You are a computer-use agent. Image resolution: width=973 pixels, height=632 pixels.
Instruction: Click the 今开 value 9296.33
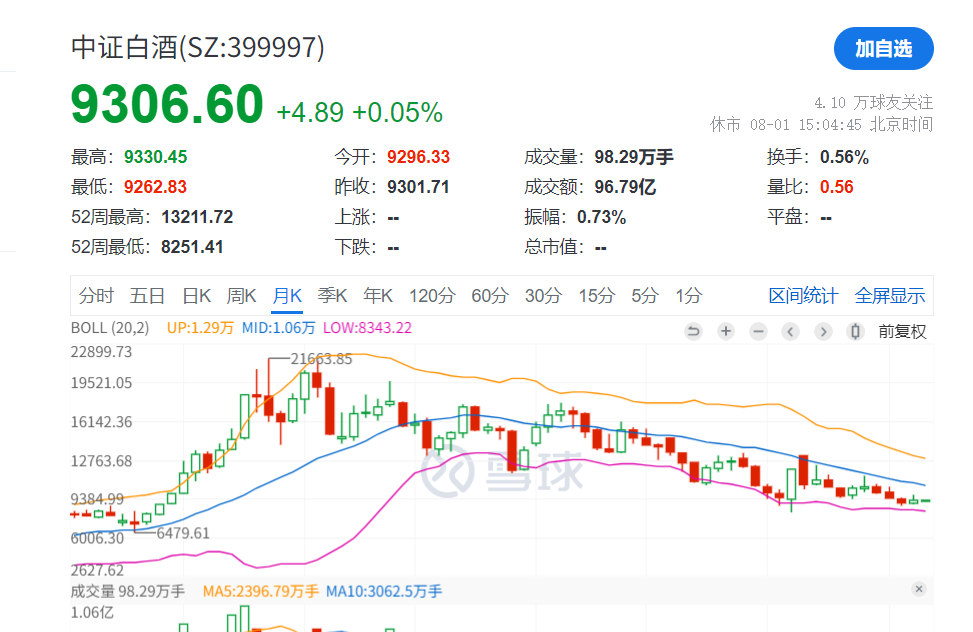pos(418,157)
